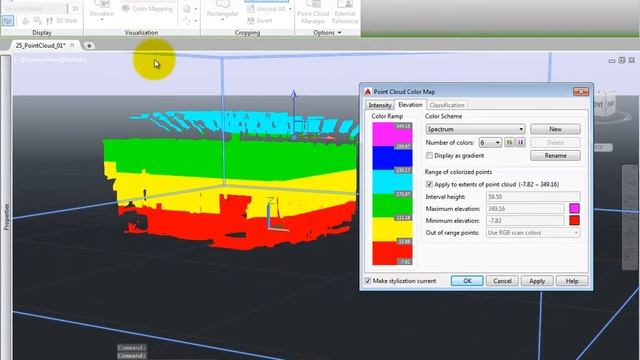Expand the Rectangular crop dropdown arrow
This screenshot has width=640, height=360.
click(x=222, y=20)
